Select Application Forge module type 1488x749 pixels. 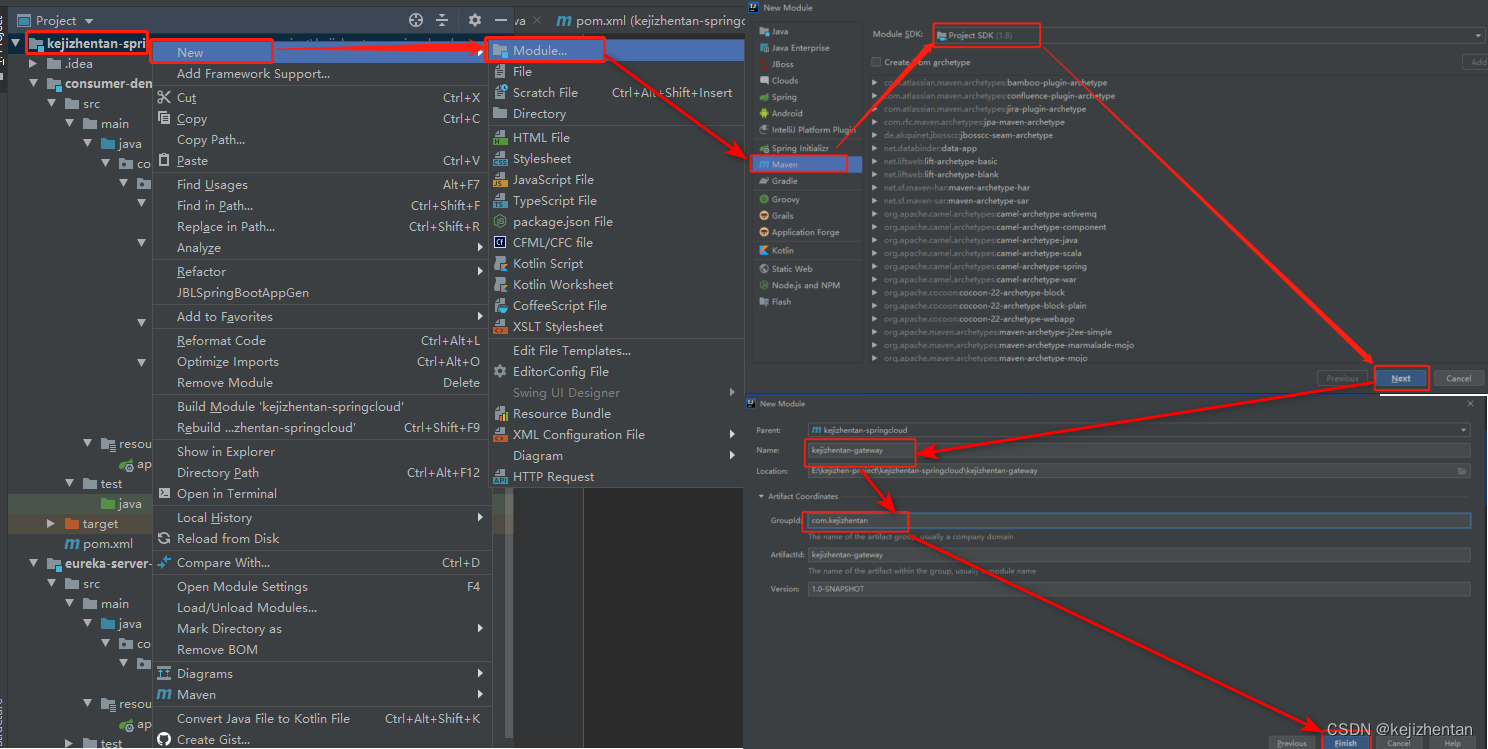(805, 232)
